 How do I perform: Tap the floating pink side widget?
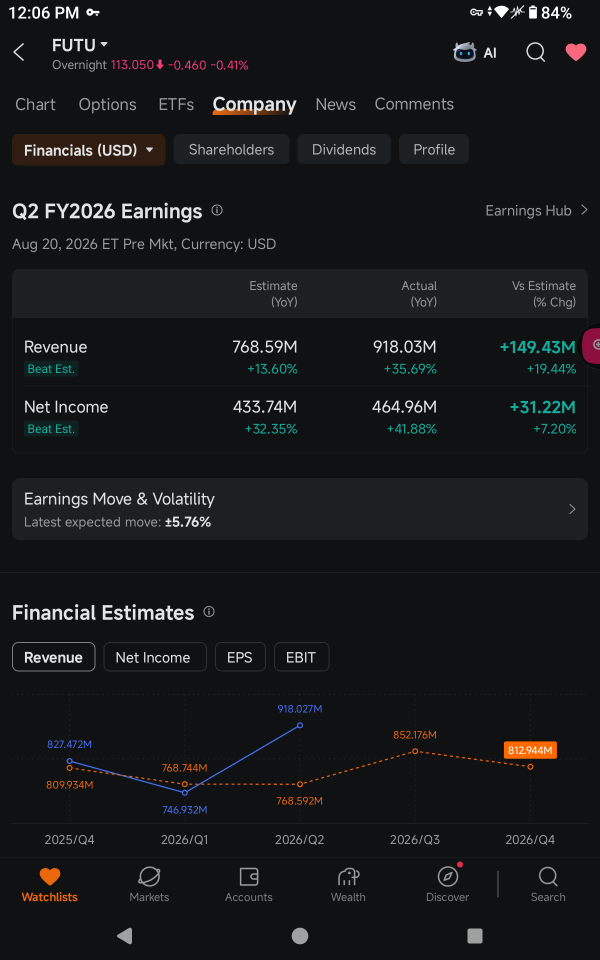click(x=591, y=345)
